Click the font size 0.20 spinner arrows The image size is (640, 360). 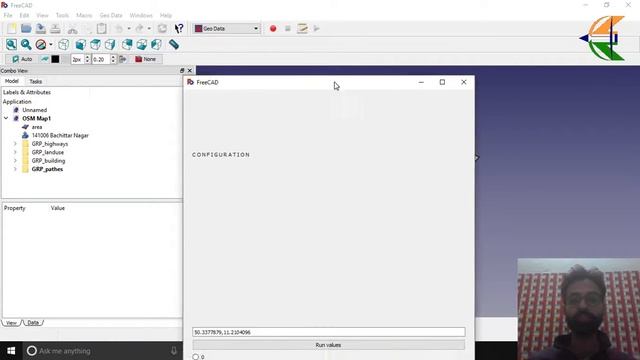[x=113, y=59]
